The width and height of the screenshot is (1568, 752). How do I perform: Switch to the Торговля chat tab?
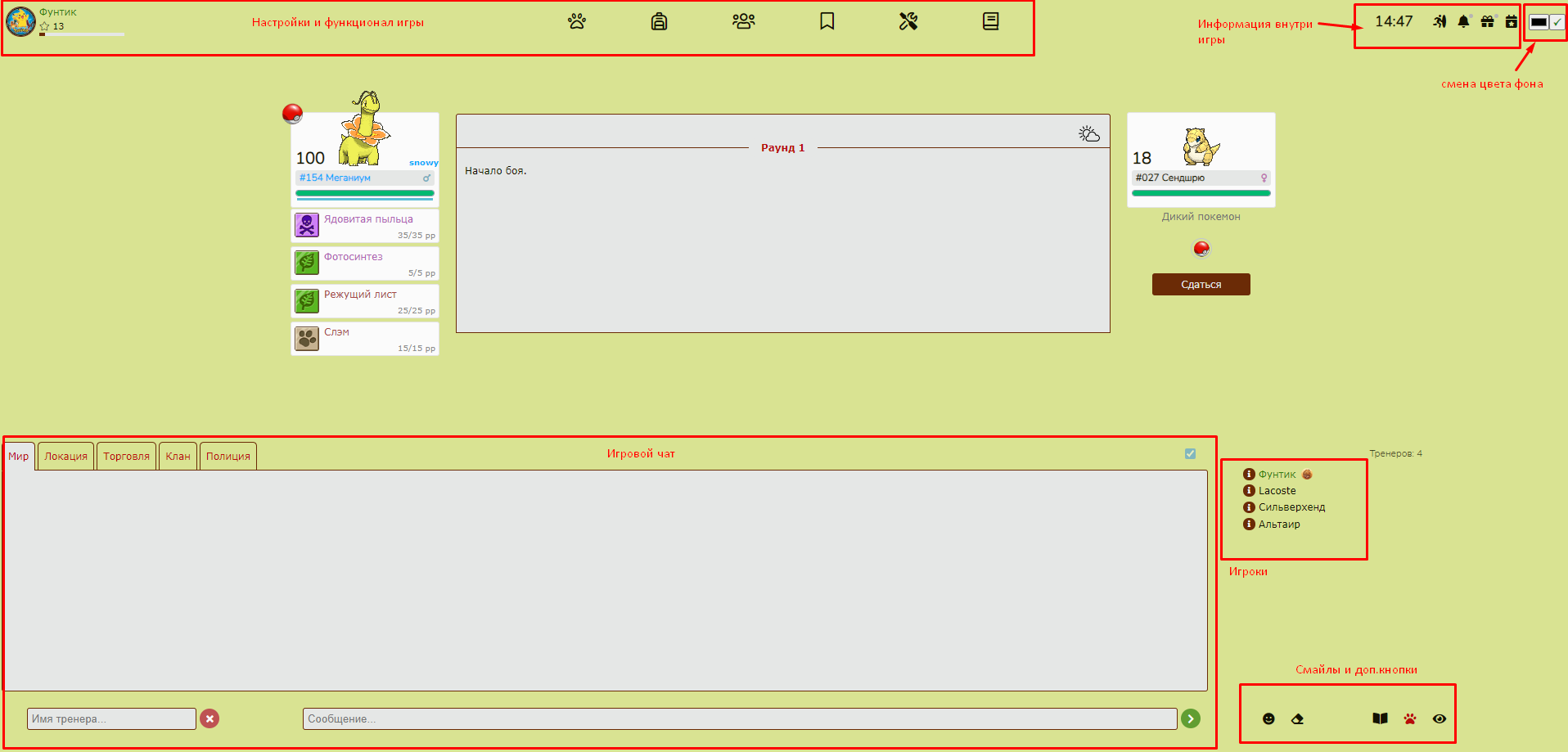click(127, 457)
